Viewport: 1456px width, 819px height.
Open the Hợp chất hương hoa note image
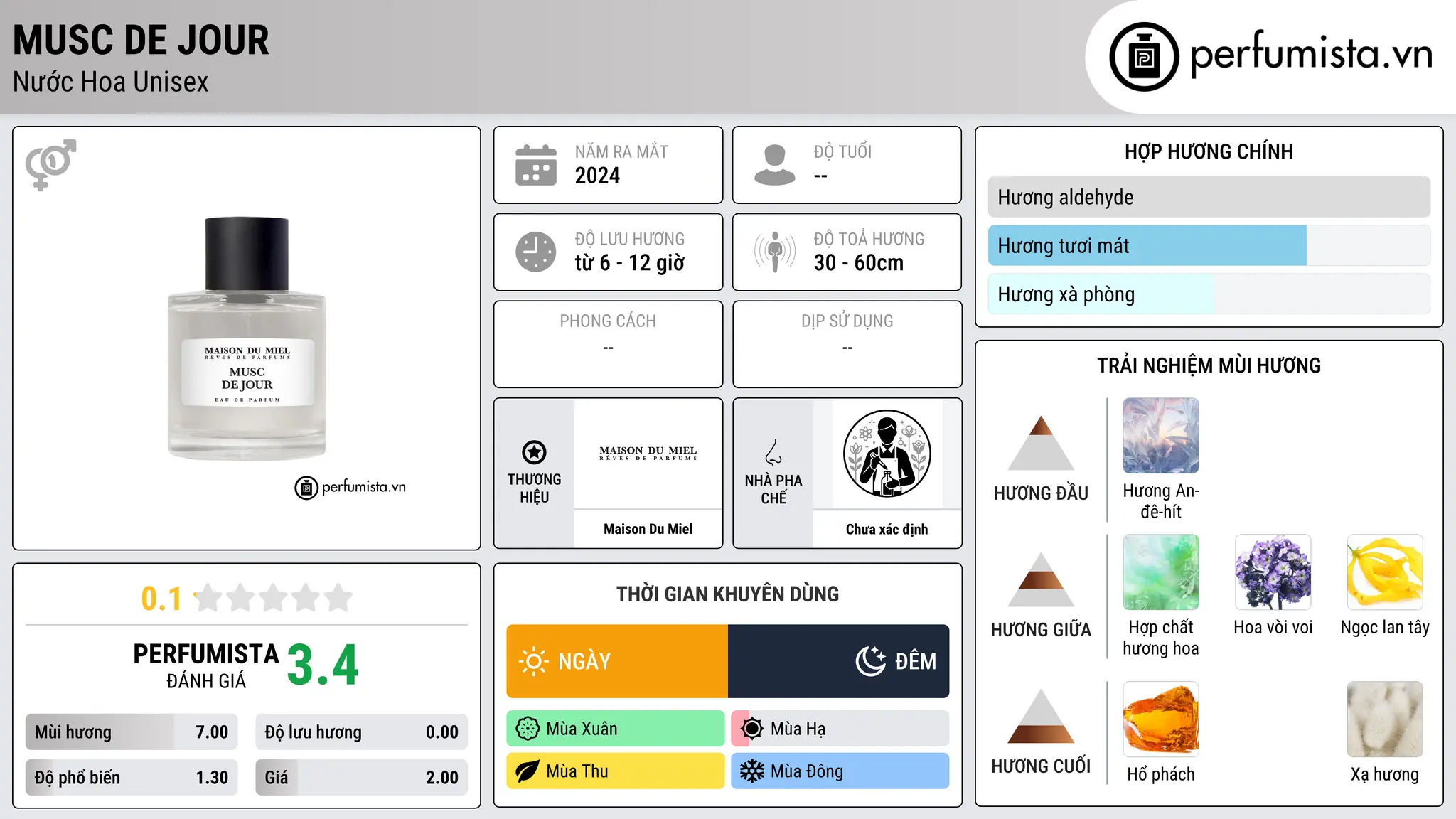(x=1160, y=572)
